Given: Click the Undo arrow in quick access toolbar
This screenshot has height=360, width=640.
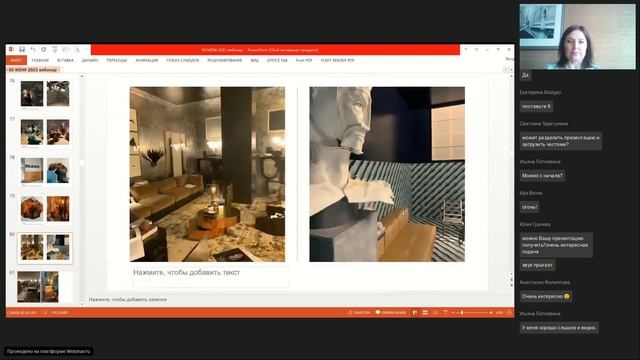Looking at the screenshot, I should click(33, 49).
